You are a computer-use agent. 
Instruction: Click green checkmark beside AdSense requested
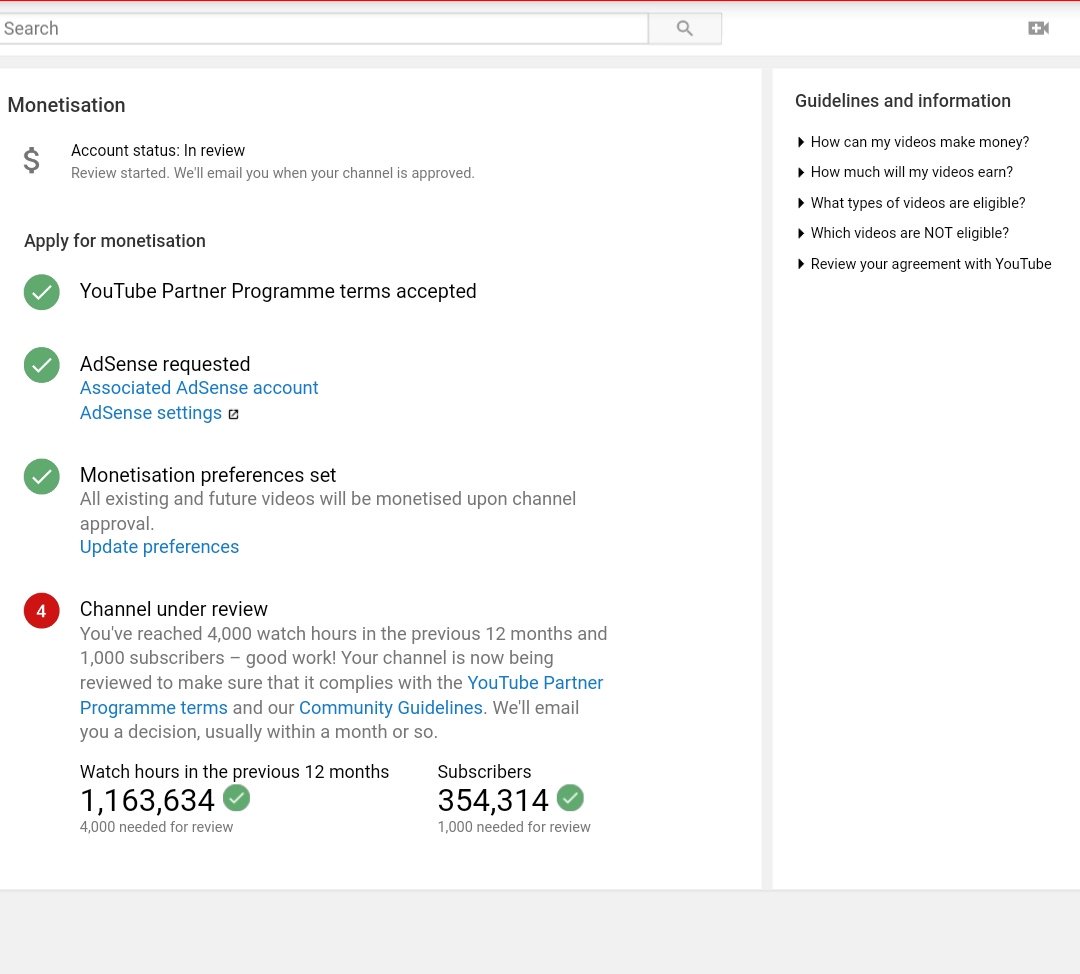tap(42, 365)
